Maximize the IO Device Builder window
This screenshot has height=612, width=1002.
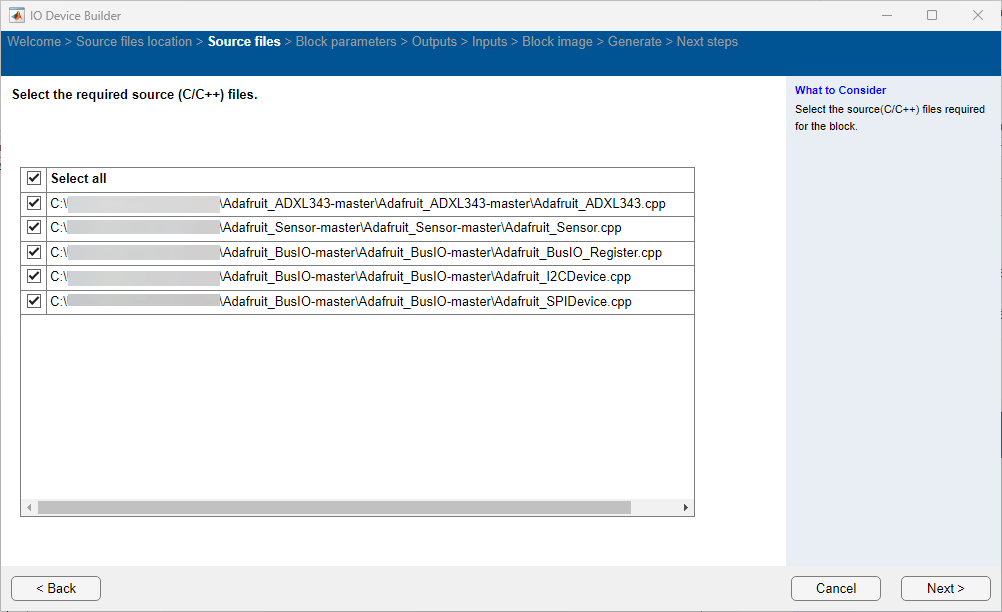coord(932,15)
